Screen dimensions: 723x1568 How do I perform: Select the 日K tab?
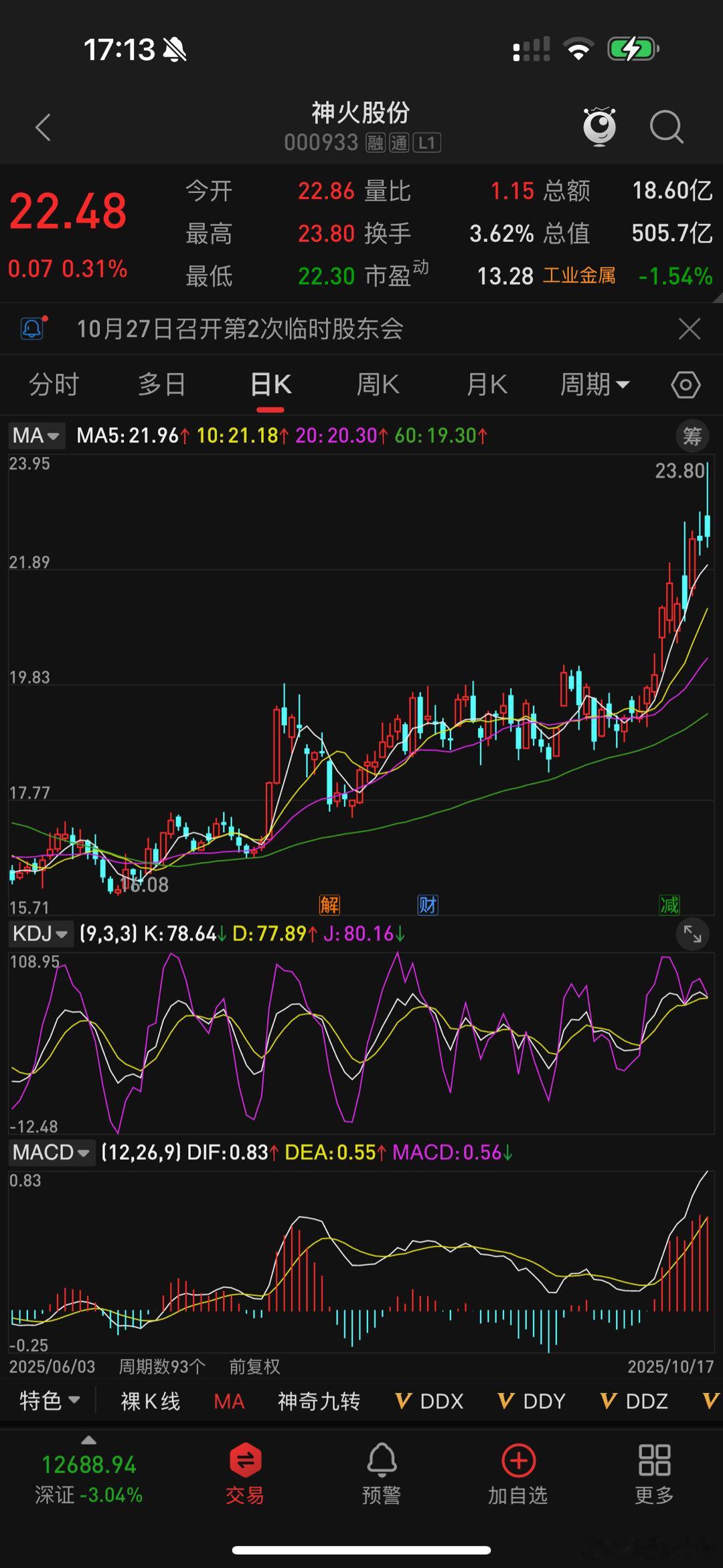pyautogui.click(x=270, y=384)
